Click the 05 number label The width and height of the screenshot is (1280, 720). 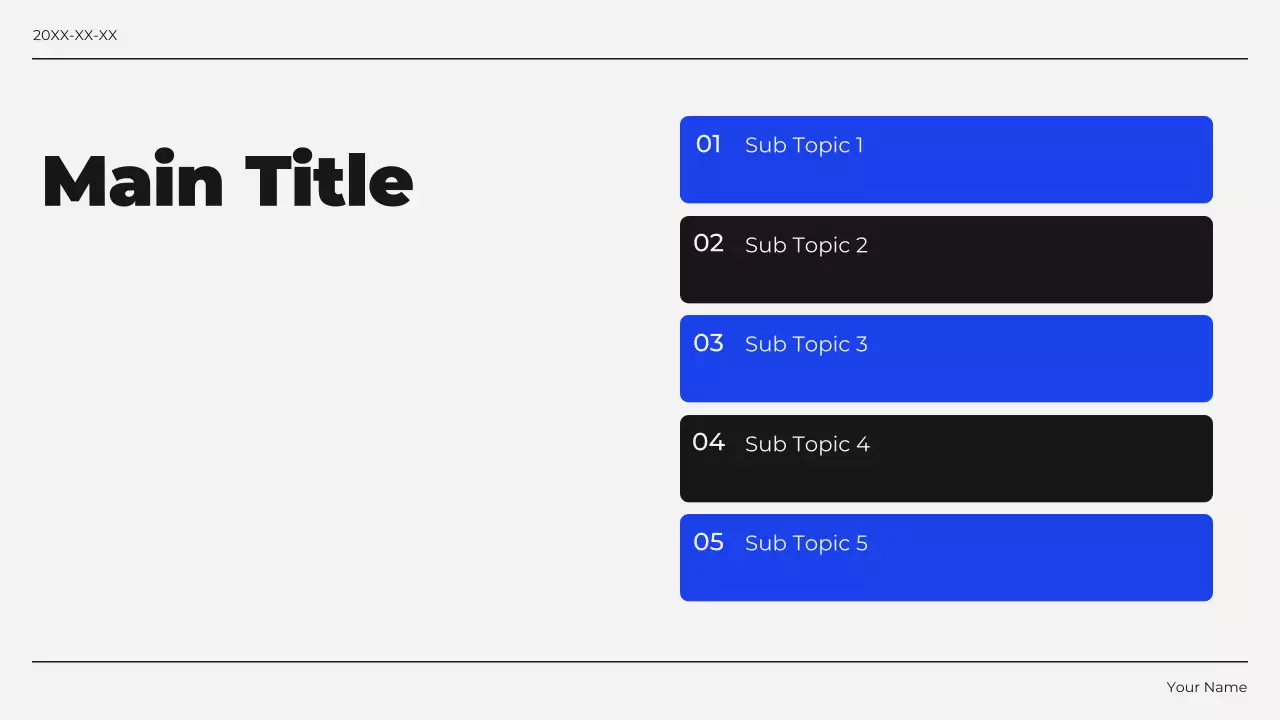click(708, 542)
